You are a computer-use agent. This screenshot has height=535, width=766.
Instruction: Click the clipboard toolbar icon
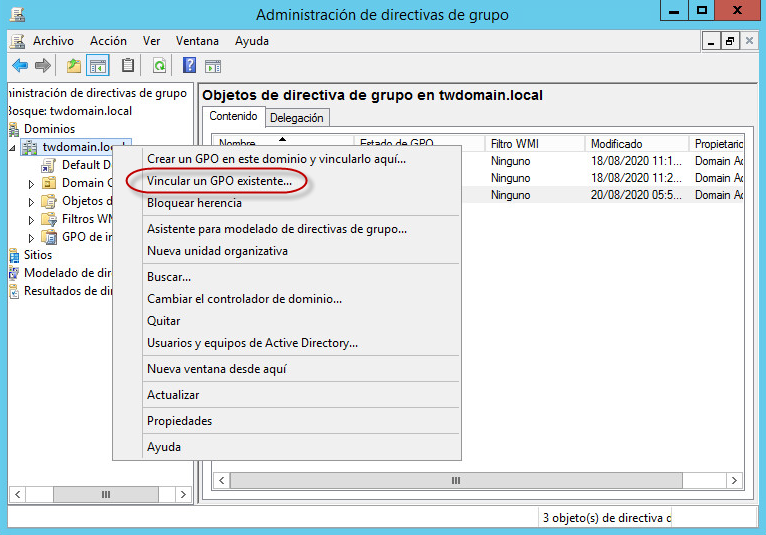click(128, 66)
